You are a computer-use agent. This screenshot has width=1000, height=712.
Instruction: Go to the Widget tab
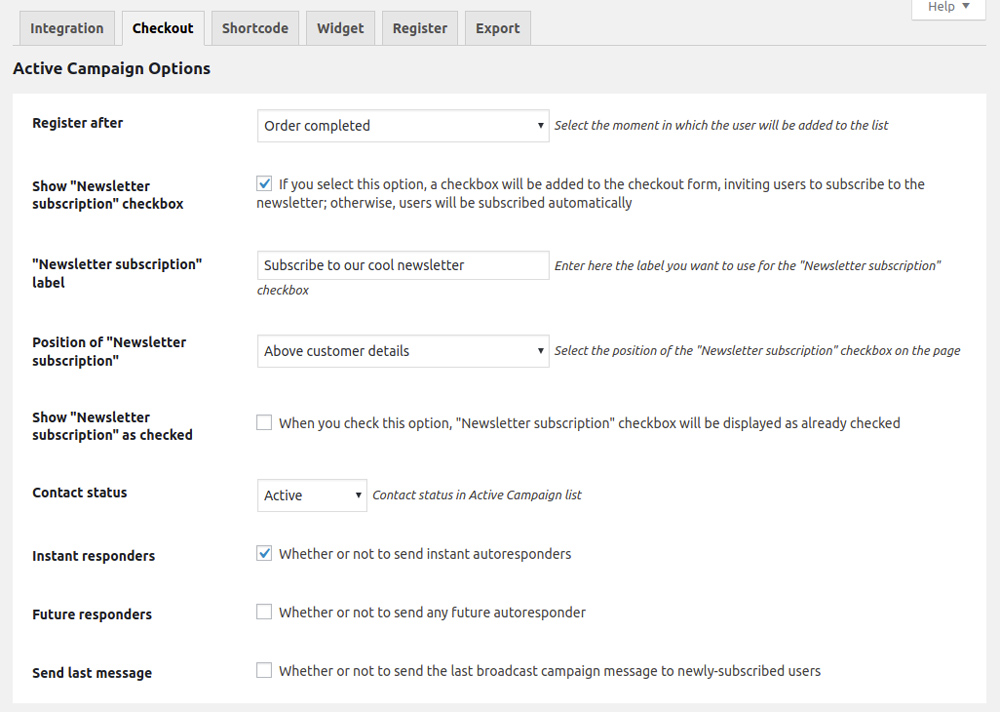(340, 28)
